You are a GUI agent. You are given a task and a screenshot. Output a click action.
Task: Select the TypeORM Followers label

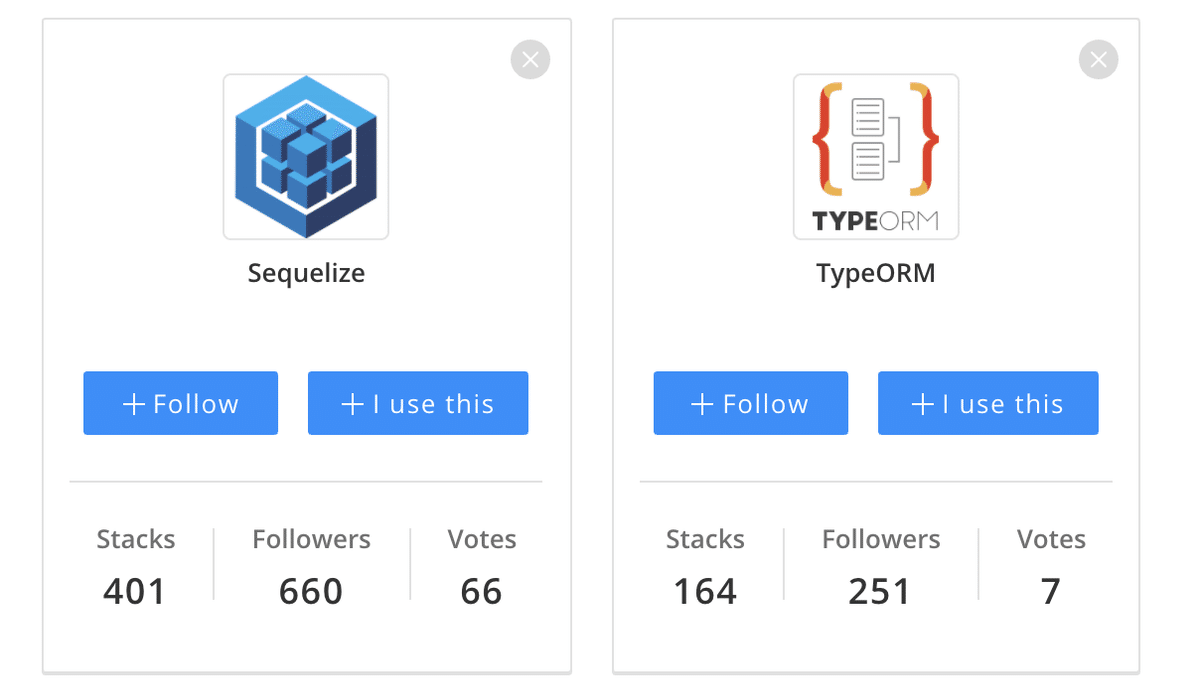881,540
